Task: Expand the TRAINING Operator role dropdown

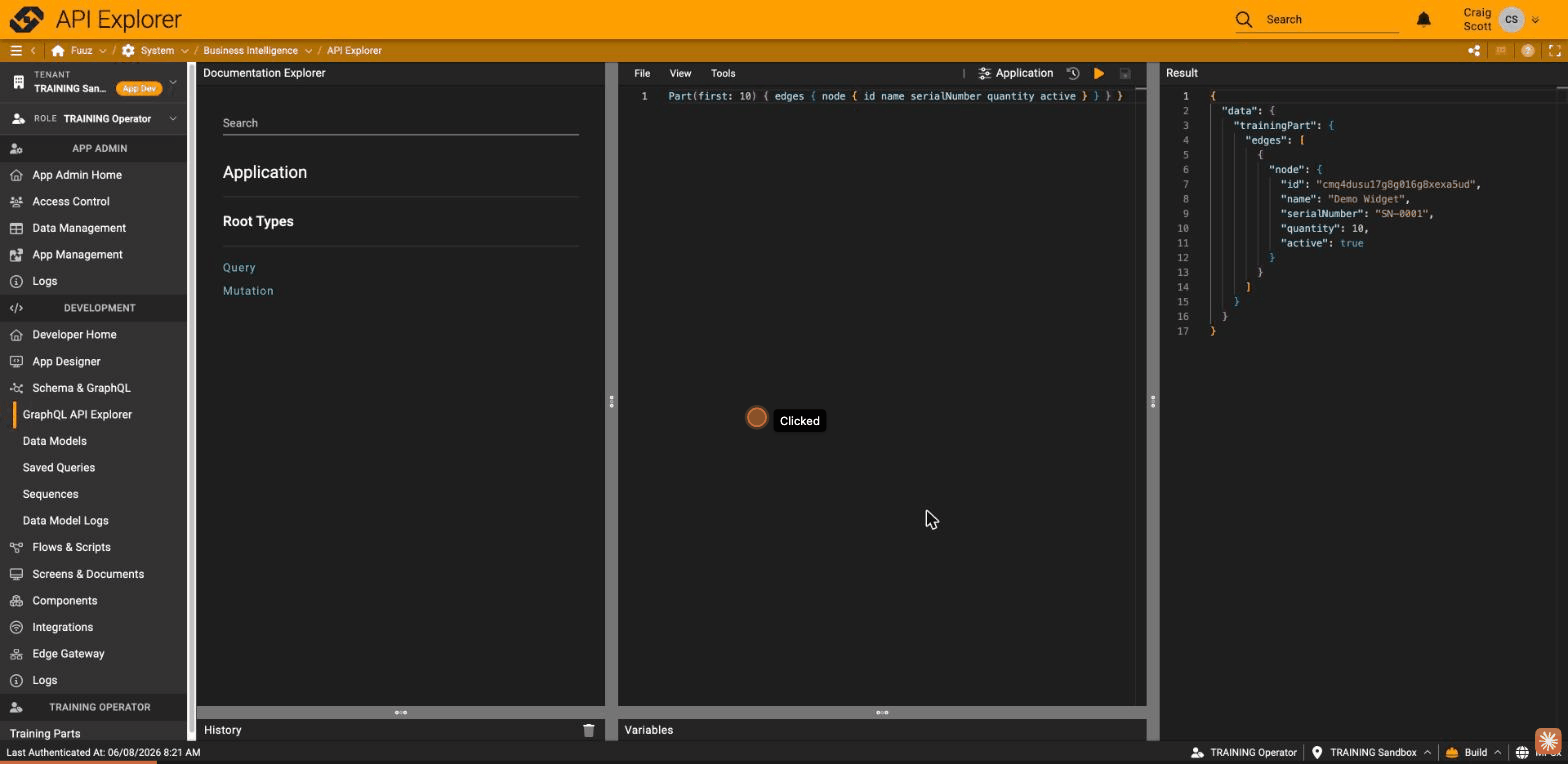Action: click(x=173, y=119)
